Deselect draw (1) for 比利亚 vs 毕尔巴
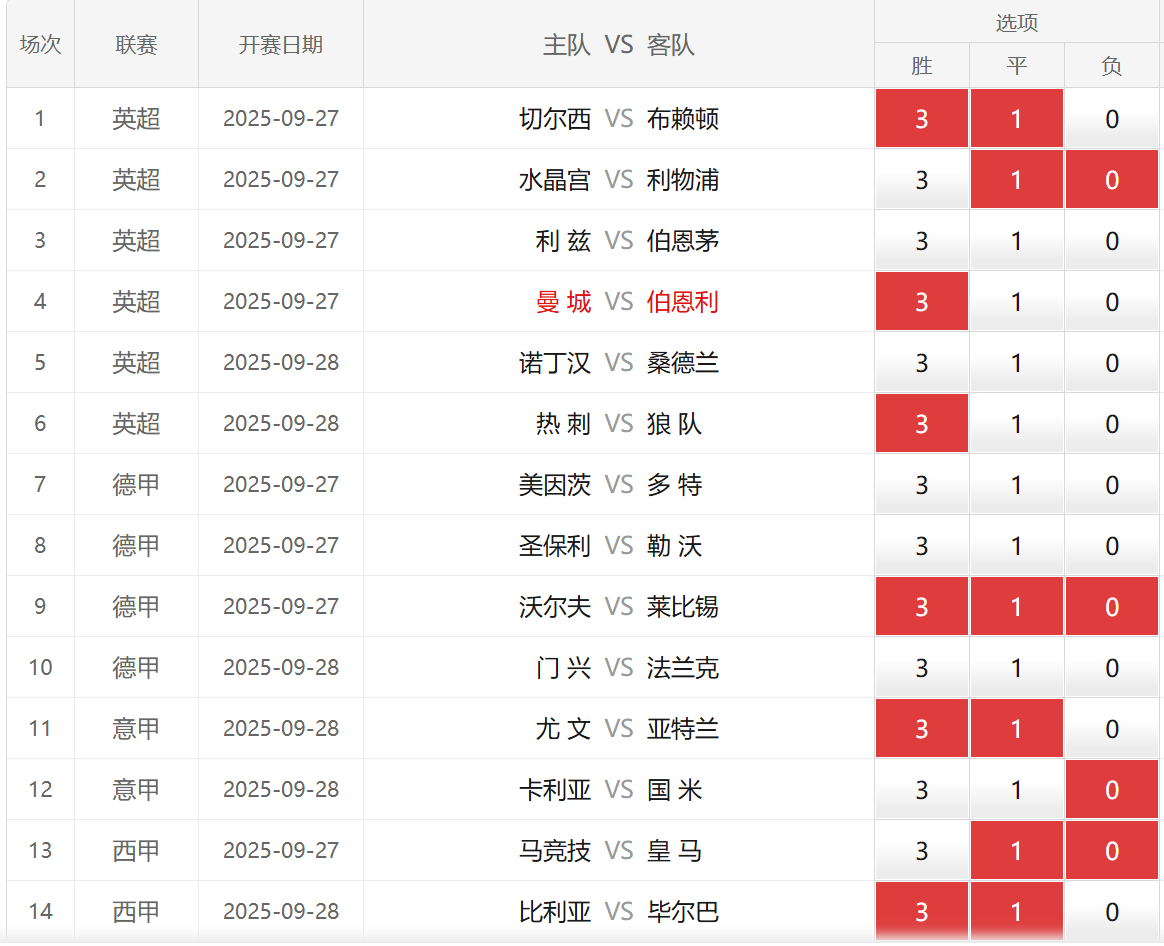Screen dimensions: 1164x946 tap(1016, 912)
